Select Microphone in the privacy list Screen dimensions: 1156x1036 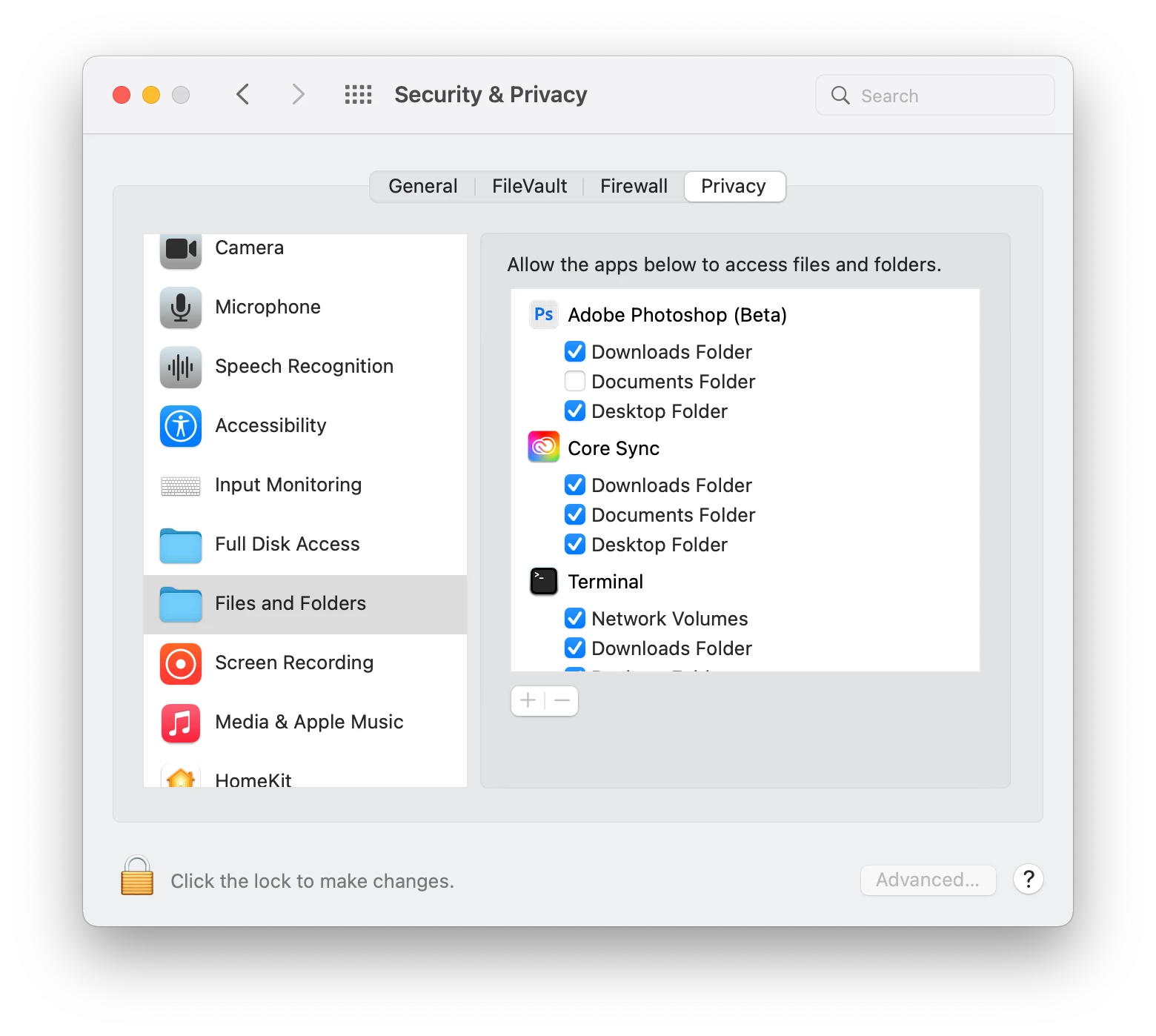tap(305, 308)
